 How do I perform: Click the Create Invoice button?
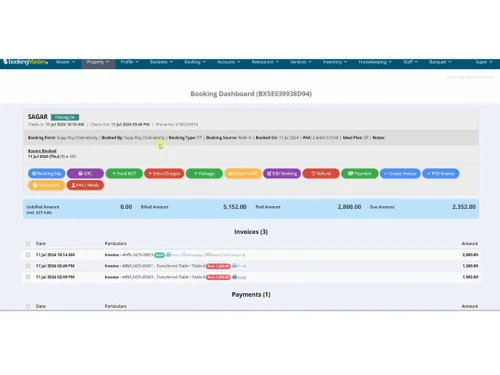click(400, 173)
